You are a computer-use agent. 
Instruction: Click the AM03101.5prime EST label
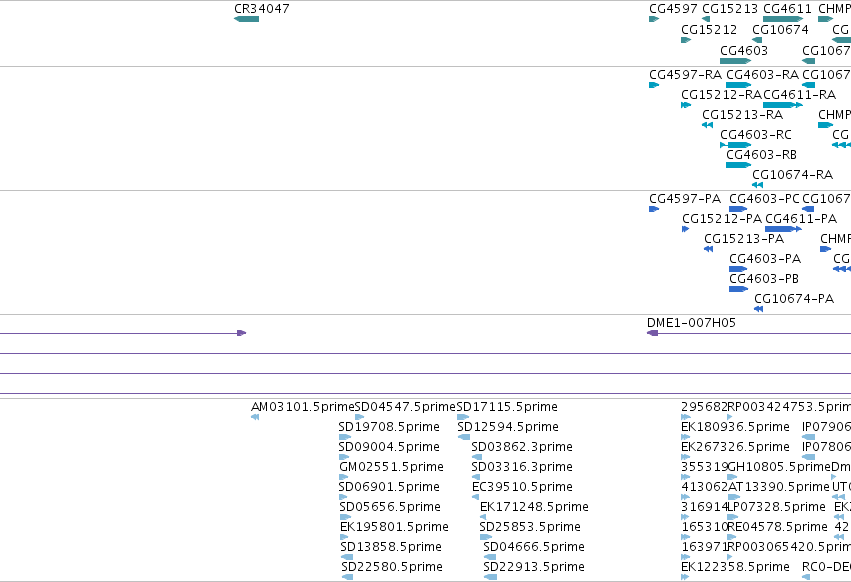(x=302, y=407)
